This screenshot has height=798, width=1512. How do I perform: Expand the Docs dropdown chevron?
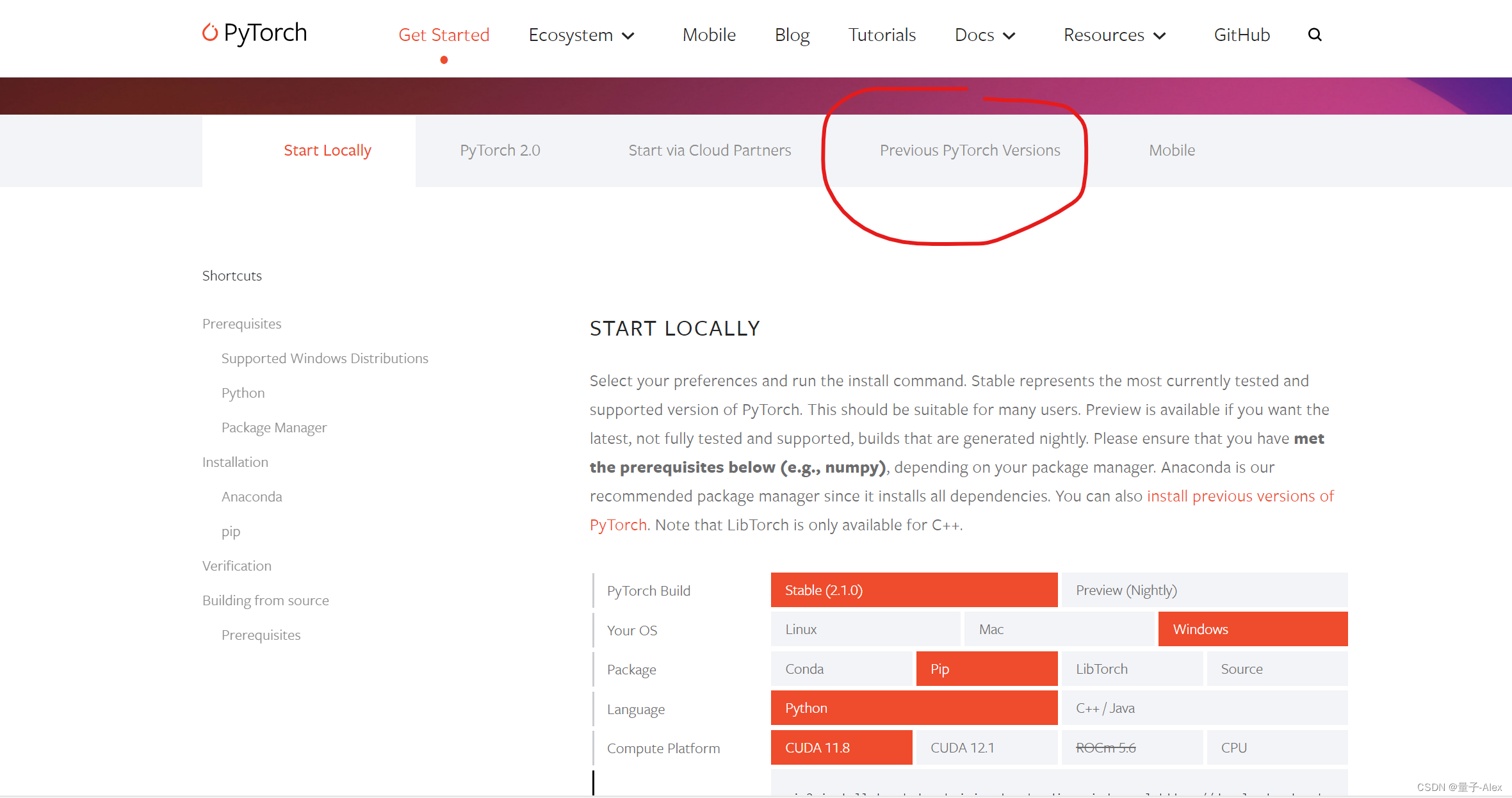coord(1009,36)
